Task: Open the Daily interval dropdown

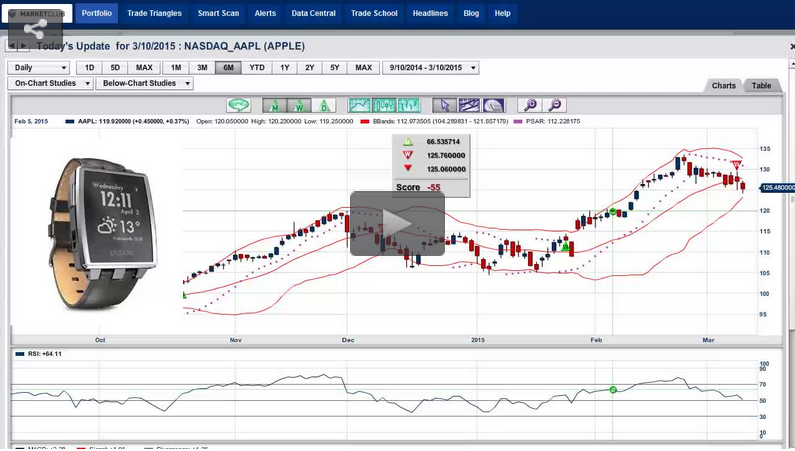Action: click(39, 67)
